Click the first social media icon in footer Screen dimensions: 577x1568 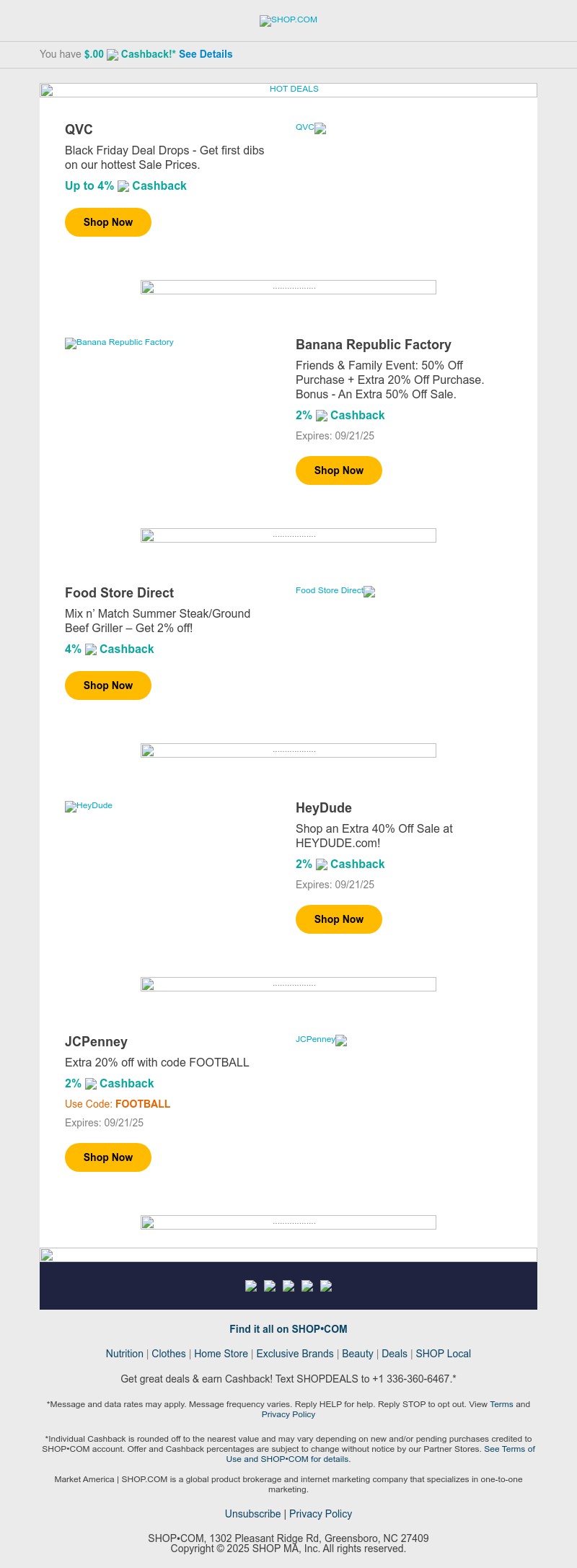click(250, 1286)
